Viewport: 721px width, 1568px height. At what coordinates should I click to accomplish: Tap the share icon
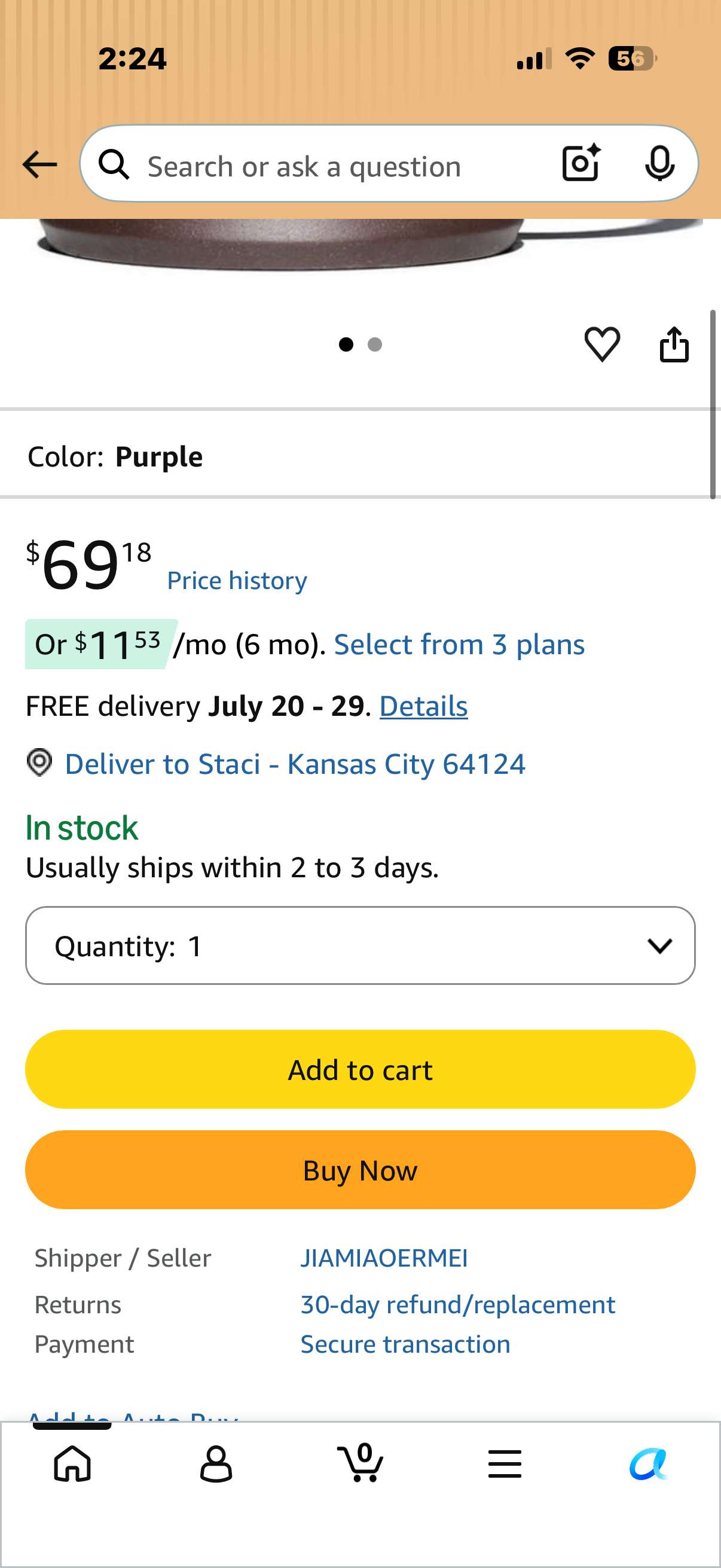point(674,344)
